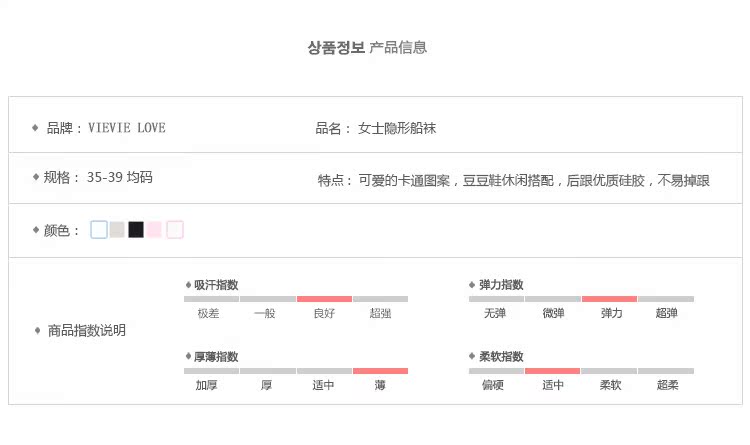This screenshot has width=750, height=445.
Task: Click the 超柔 softness segment
Action: pos(666,370)
